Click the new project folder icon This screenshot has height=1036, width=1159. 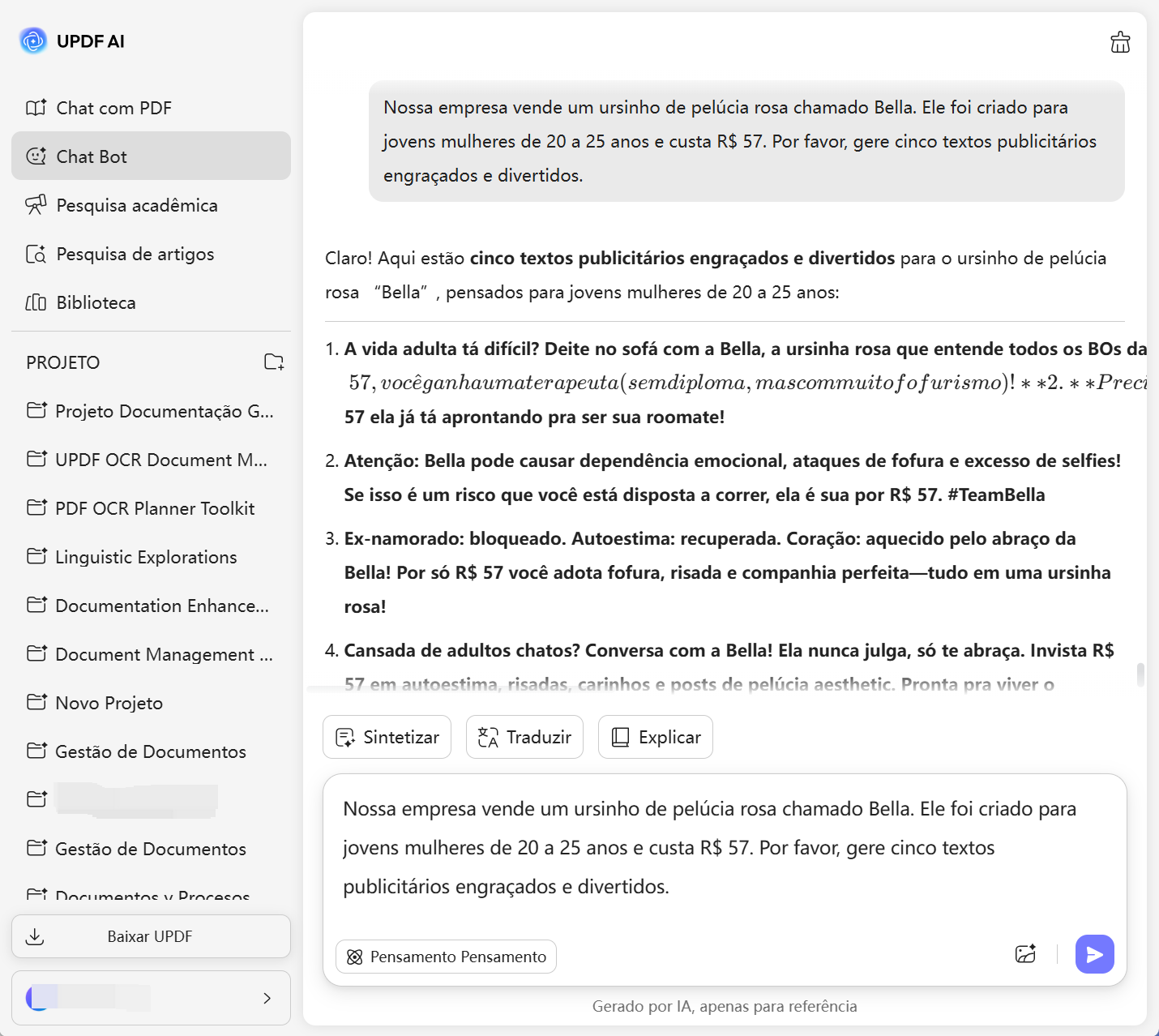point(274,362)
